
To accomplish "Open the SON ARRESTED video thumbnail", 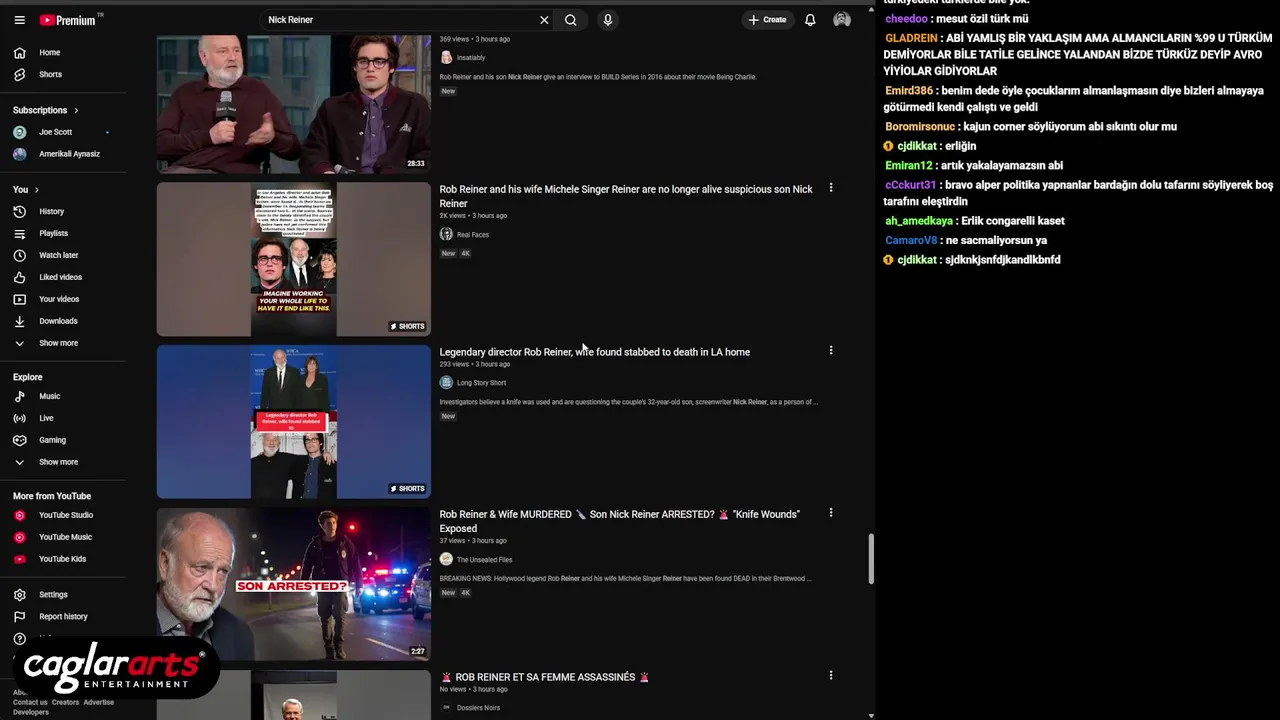I will pyautogui.click(x=293, y=584).
